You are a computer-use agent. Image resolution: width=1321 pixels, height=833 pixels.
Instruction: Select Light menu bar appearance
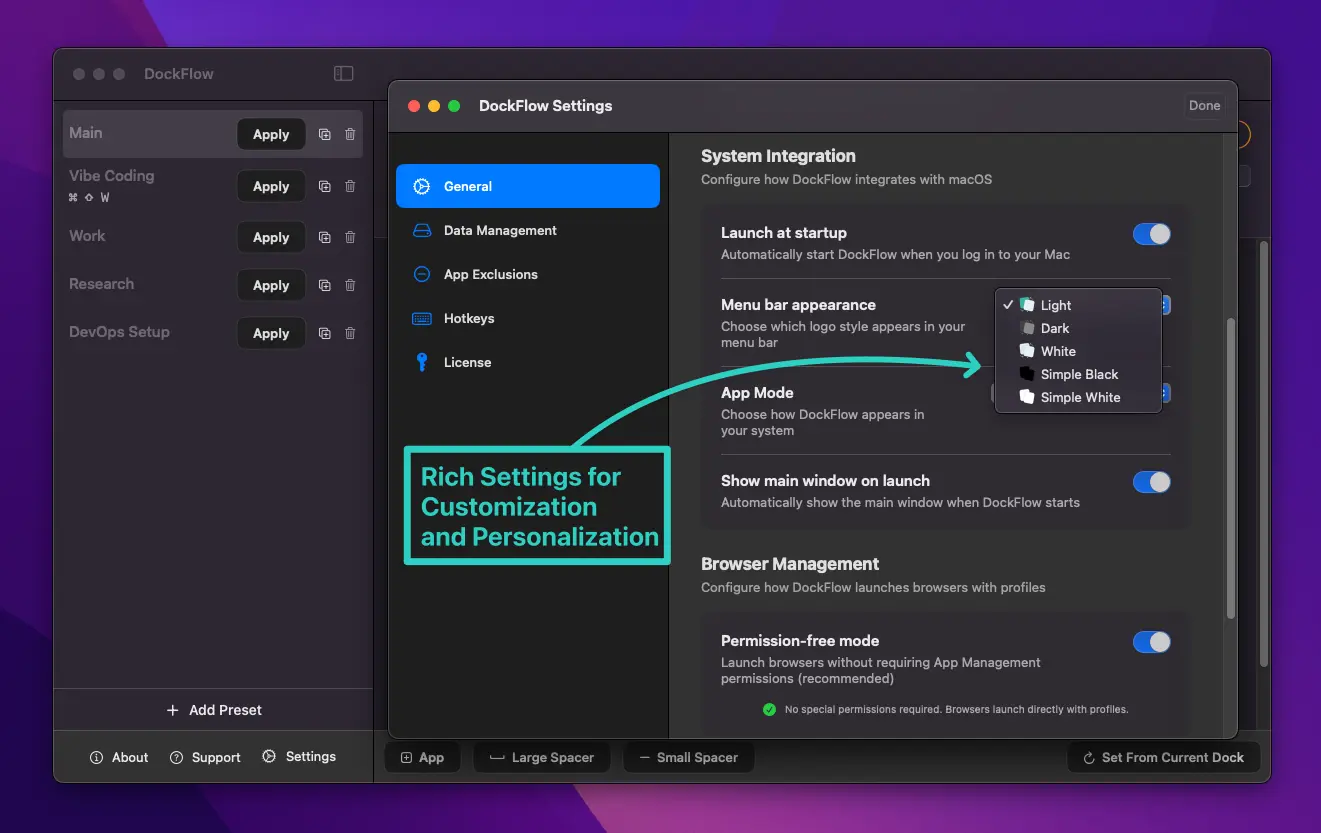pyautogui.click(x=1078, y=305)
